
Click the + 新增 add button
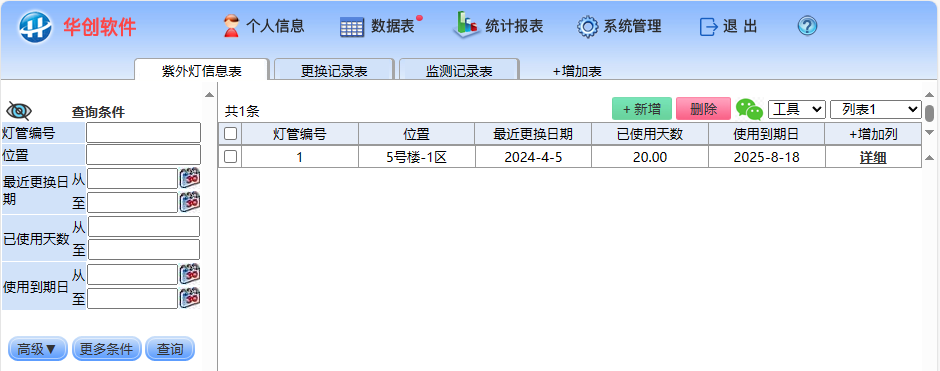[642, 109]
